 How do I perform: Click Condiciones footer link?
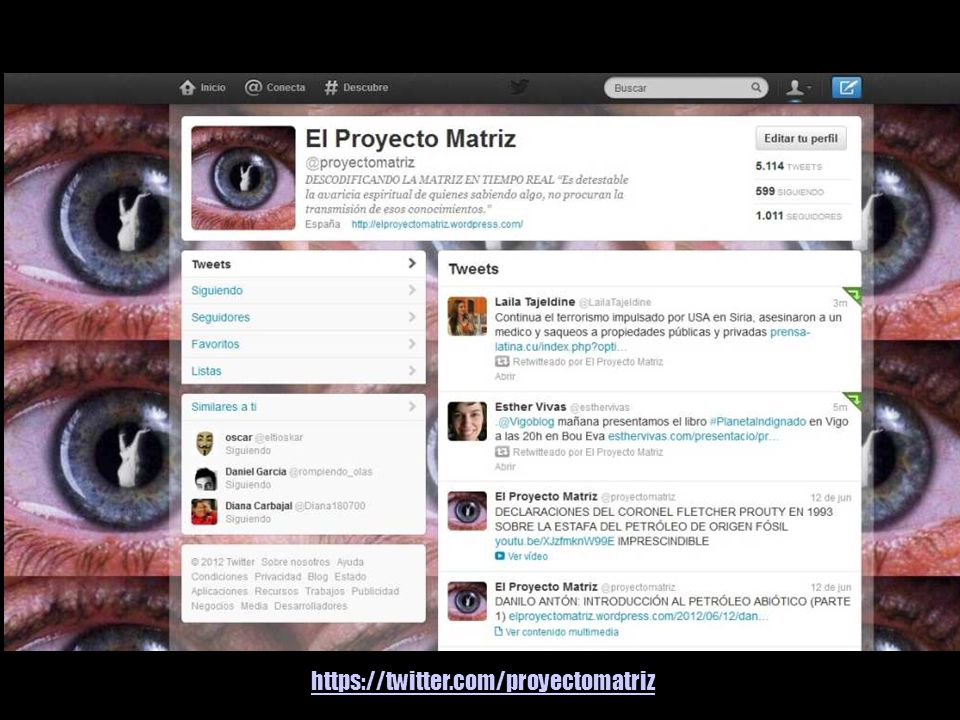(219, 576)
